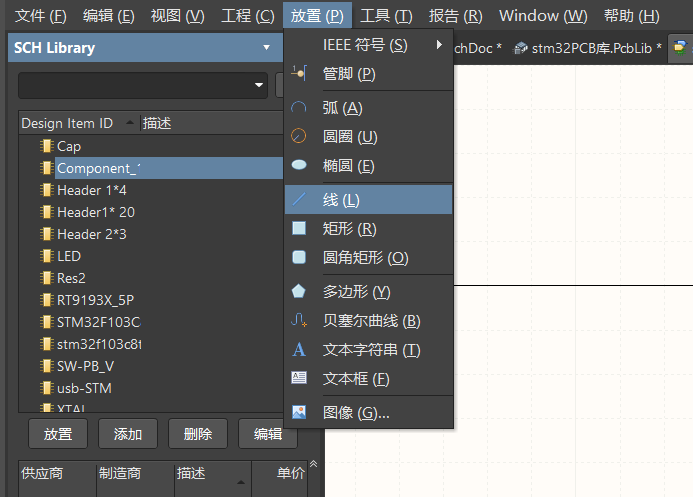The width and height of the screenshot is (693, 497).
Task: Open the SCH Library panel dropdown arrow
Action: [267, 47]
